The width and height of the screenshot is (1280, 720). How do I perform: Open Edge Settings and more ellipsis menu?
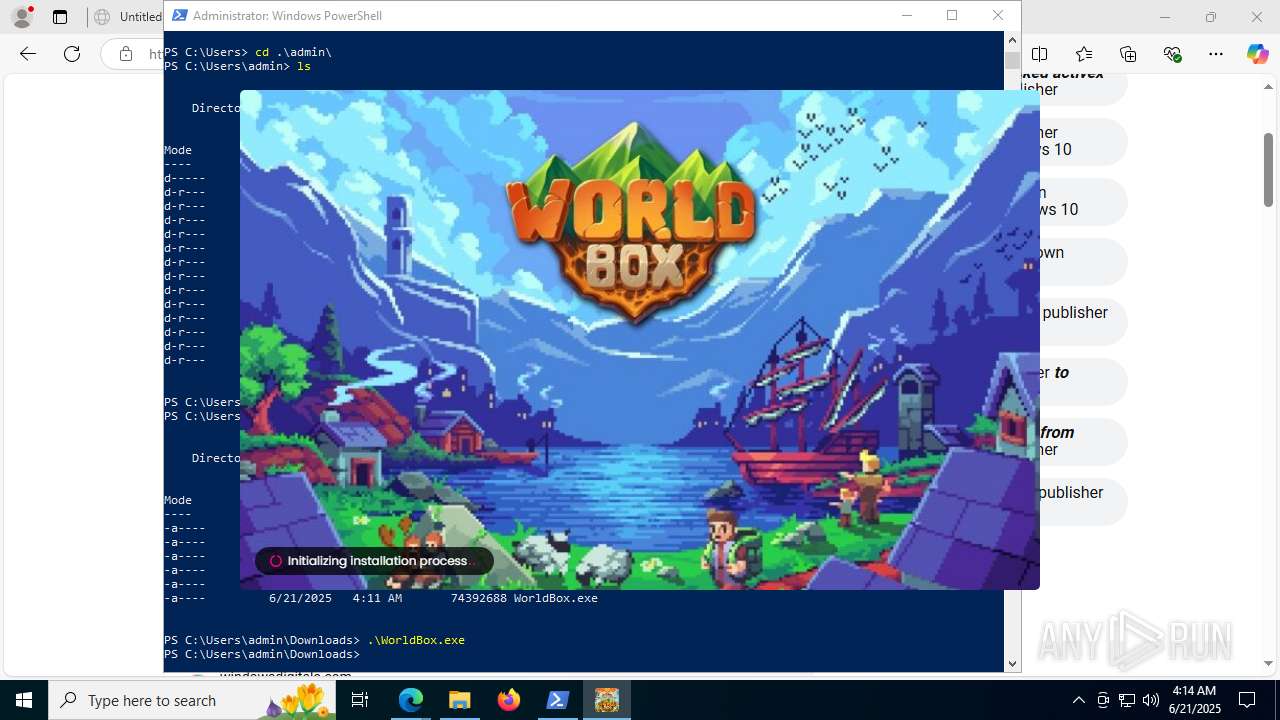[1216, 54]
